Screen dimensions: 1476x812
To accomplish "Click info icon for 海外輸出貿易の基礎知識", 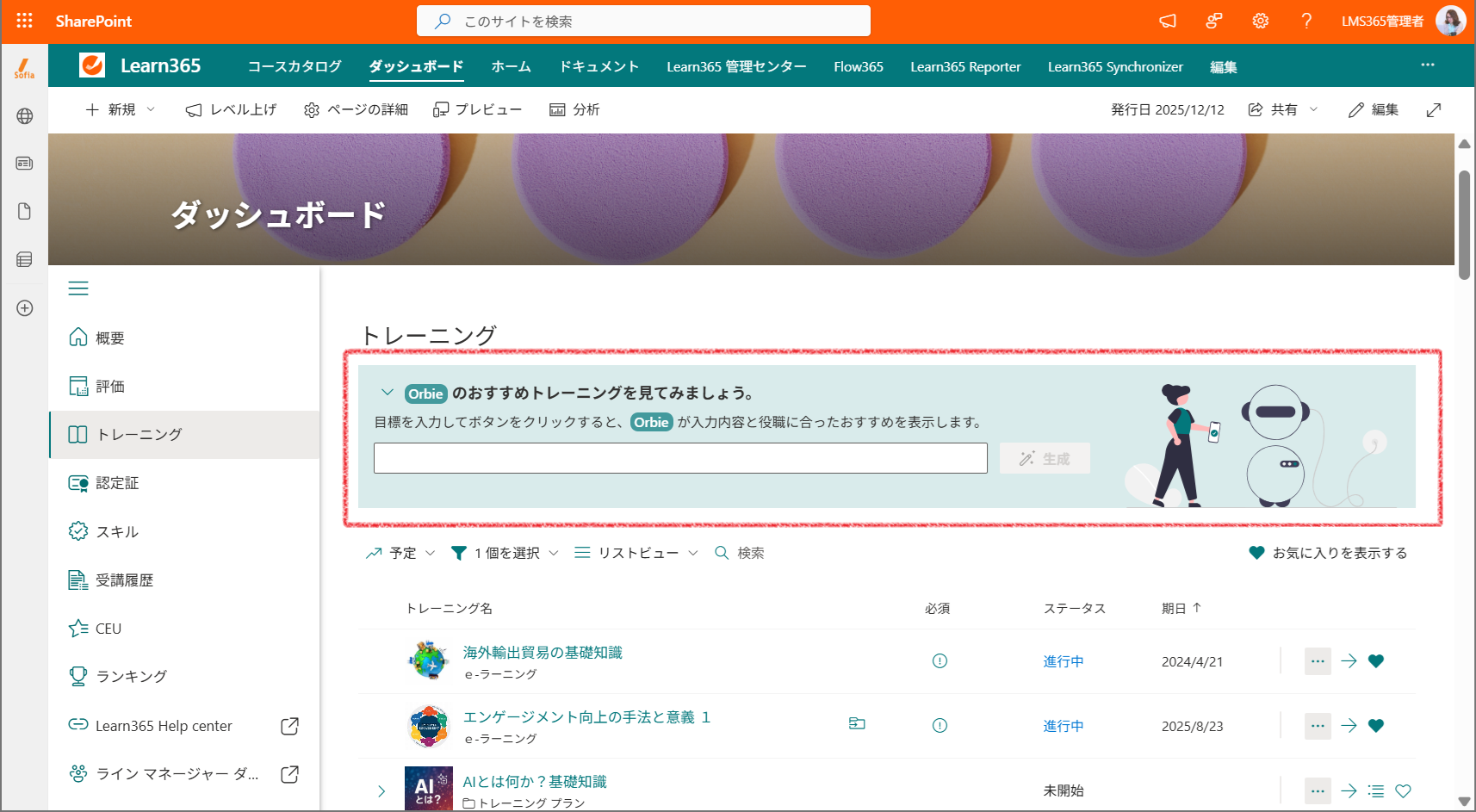I will (940, 660).
